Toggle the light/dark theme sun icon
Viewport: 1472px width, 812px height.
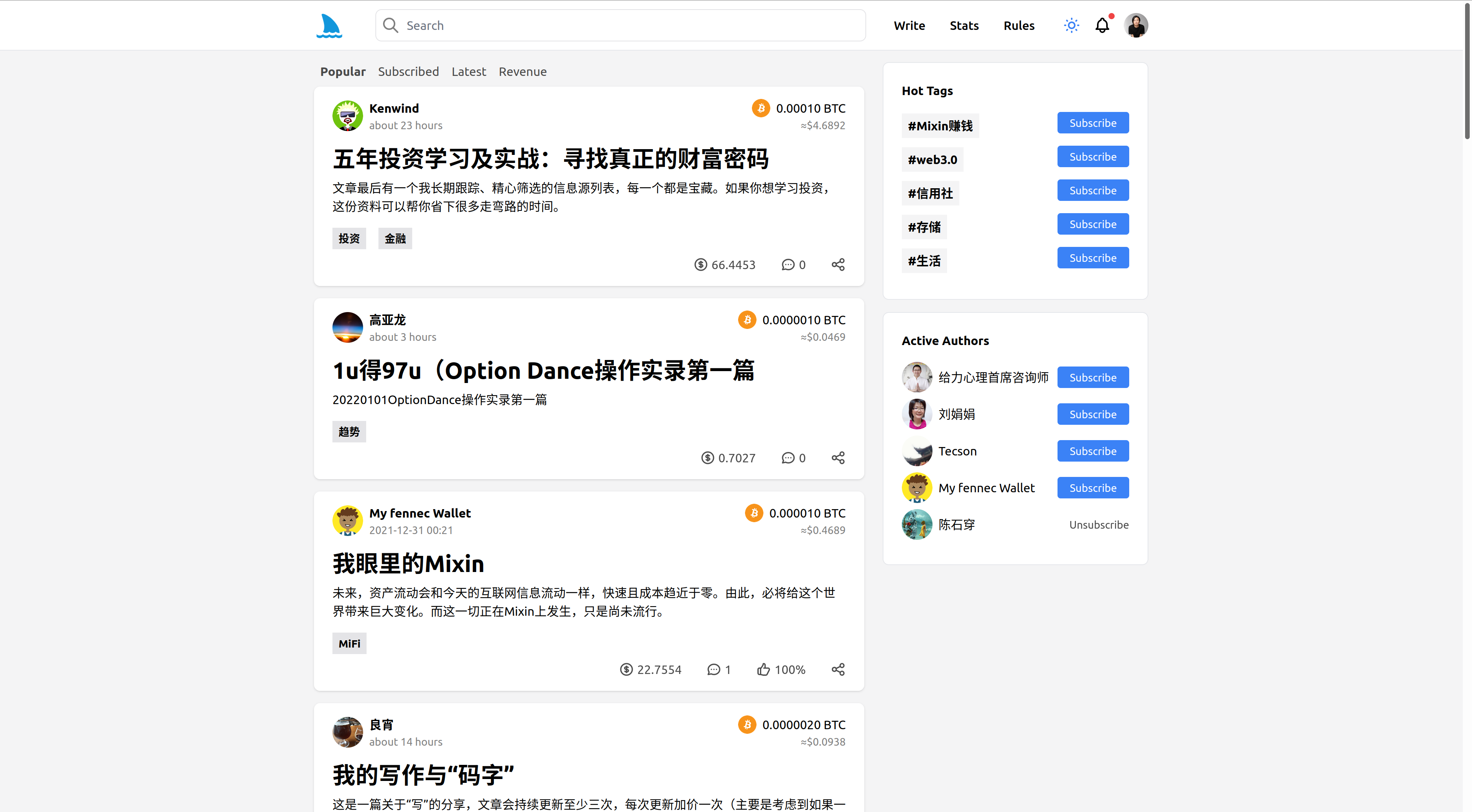[1071, 26]
